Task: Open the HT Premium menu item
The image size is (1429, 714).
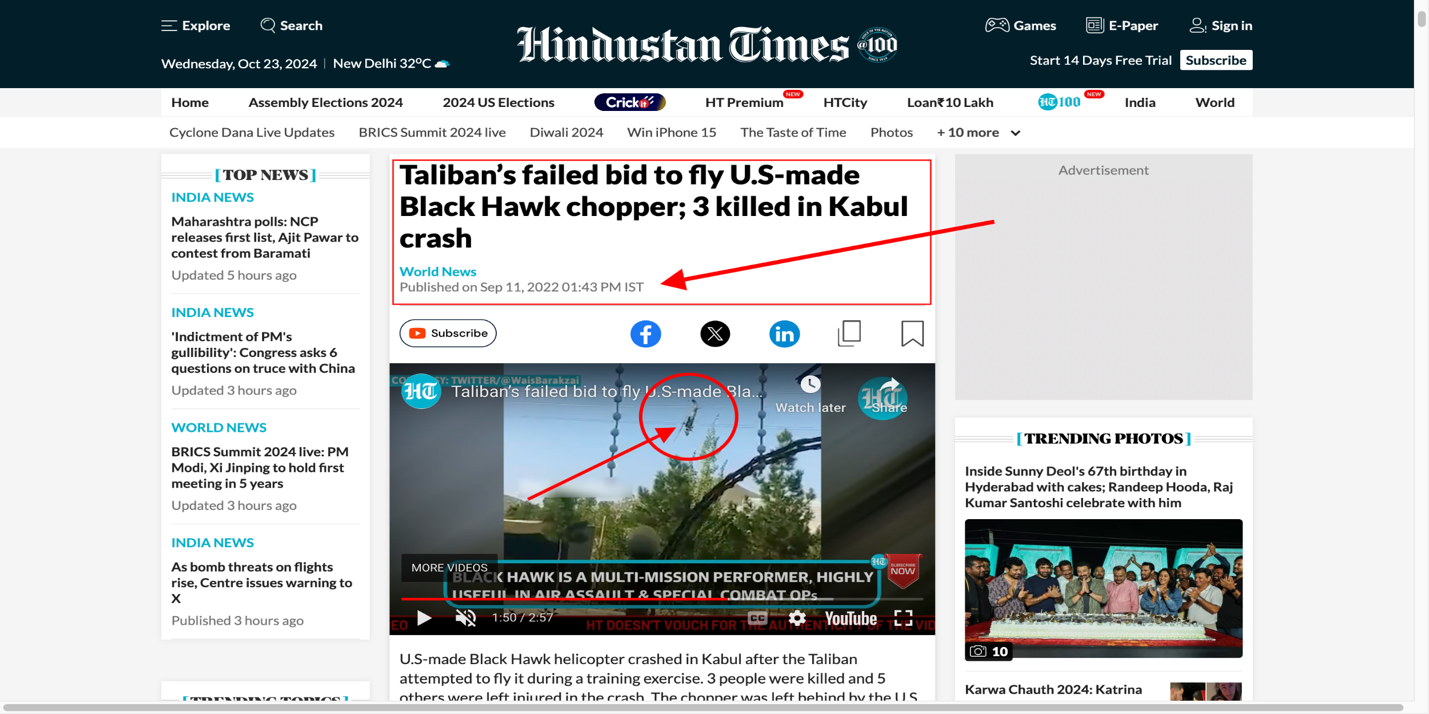Action: click(744, 102)
